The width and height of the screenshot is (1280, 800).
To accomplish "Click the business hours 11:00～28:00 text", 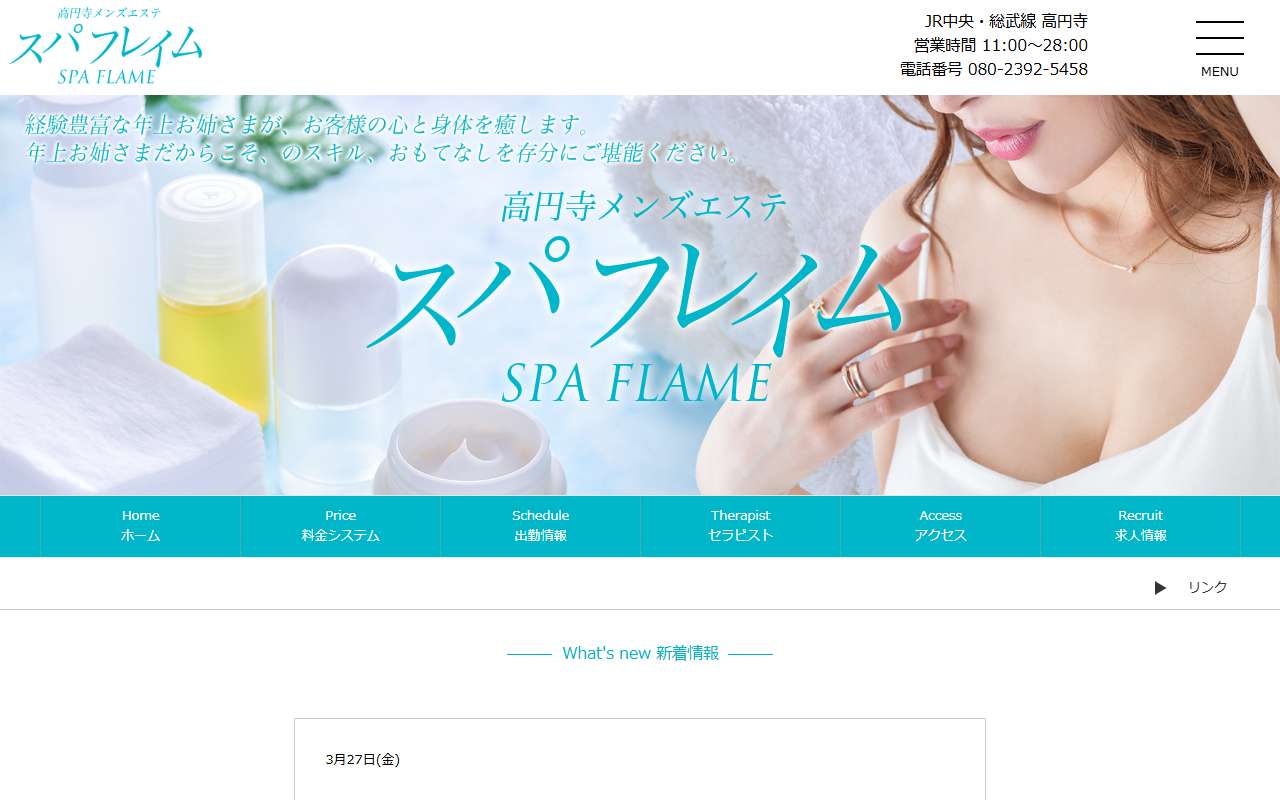I will tap(1035, 45).
